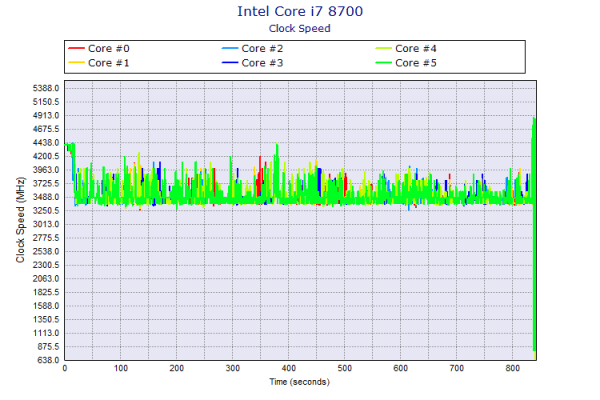Click the 4200.5 y-axis value
The height and width of the screenshot is (400, 600).
click(x=46, y=156)
